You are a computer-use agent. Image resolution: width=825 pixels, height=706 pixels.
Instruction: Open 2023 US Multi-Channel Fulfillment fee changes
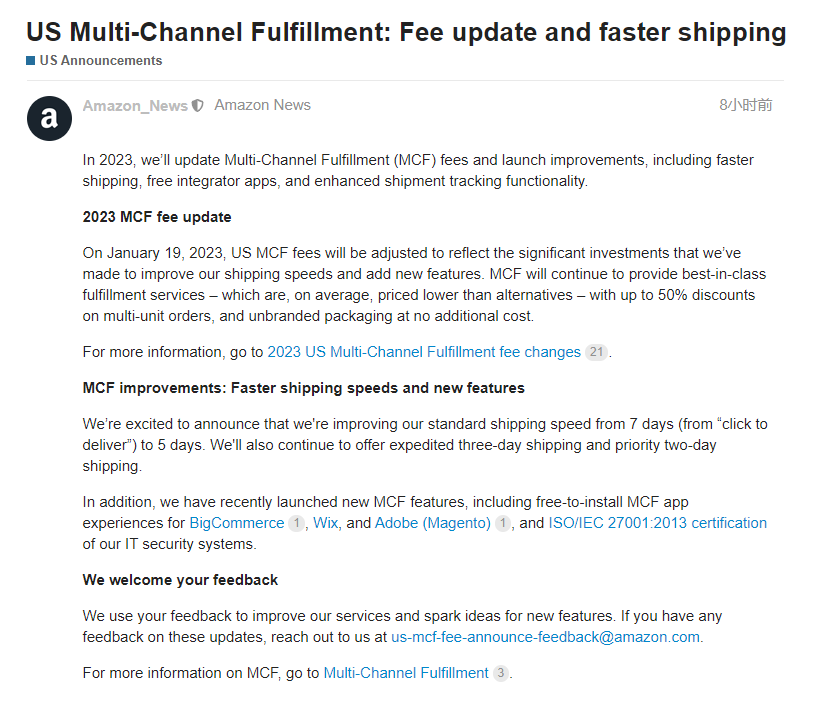pos(423,352)
